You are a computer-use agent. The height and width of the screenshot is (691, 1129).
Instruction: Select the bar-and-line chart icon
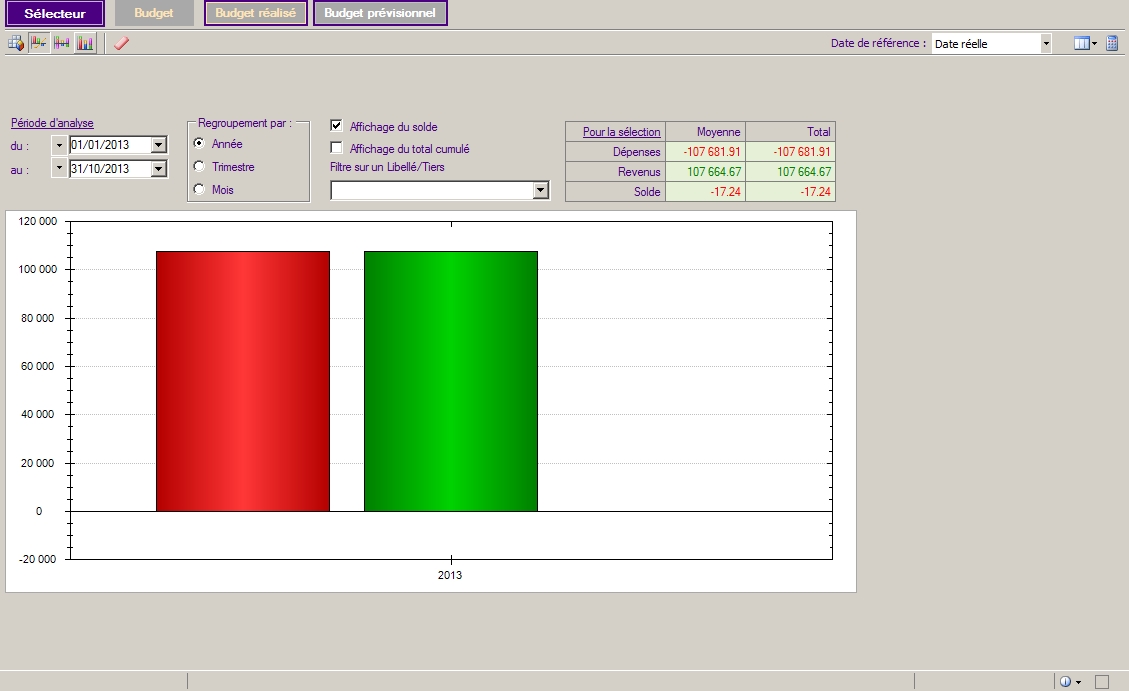(39, 43)
